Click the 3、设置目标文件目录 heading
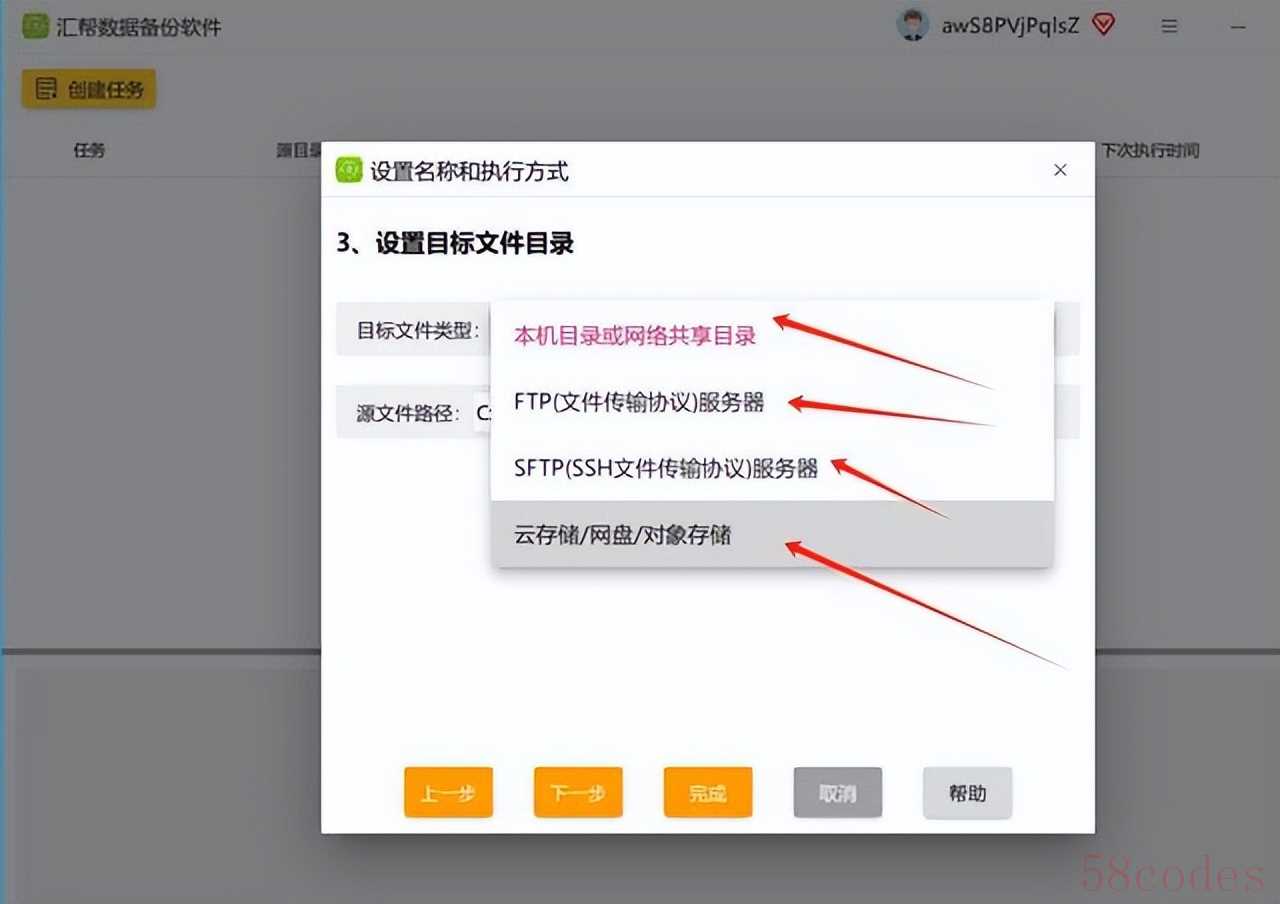 (455, 244)
